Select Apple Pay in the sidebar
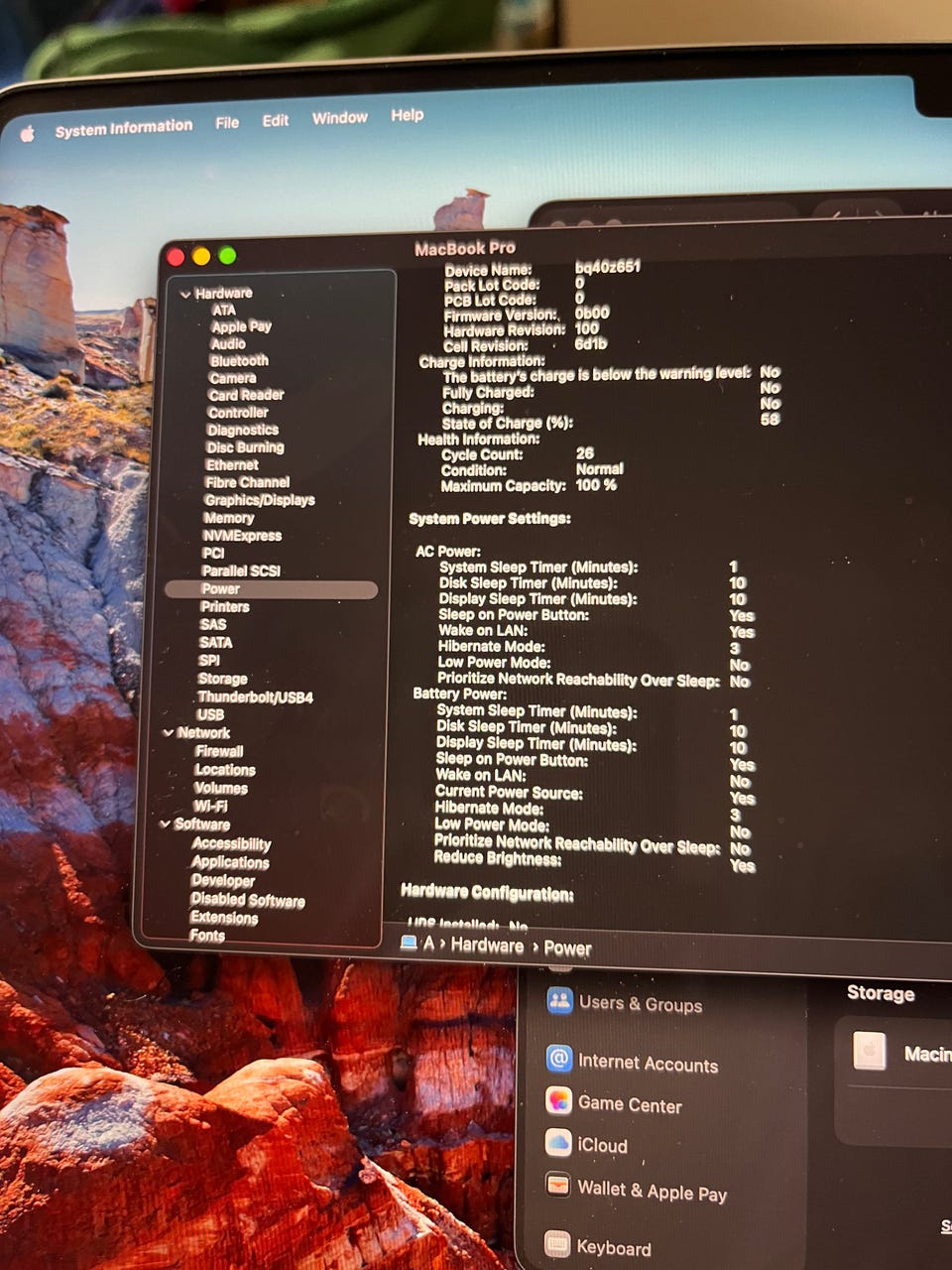The width and height of the screenshot is (952, 1270). [x=241, y=326]
